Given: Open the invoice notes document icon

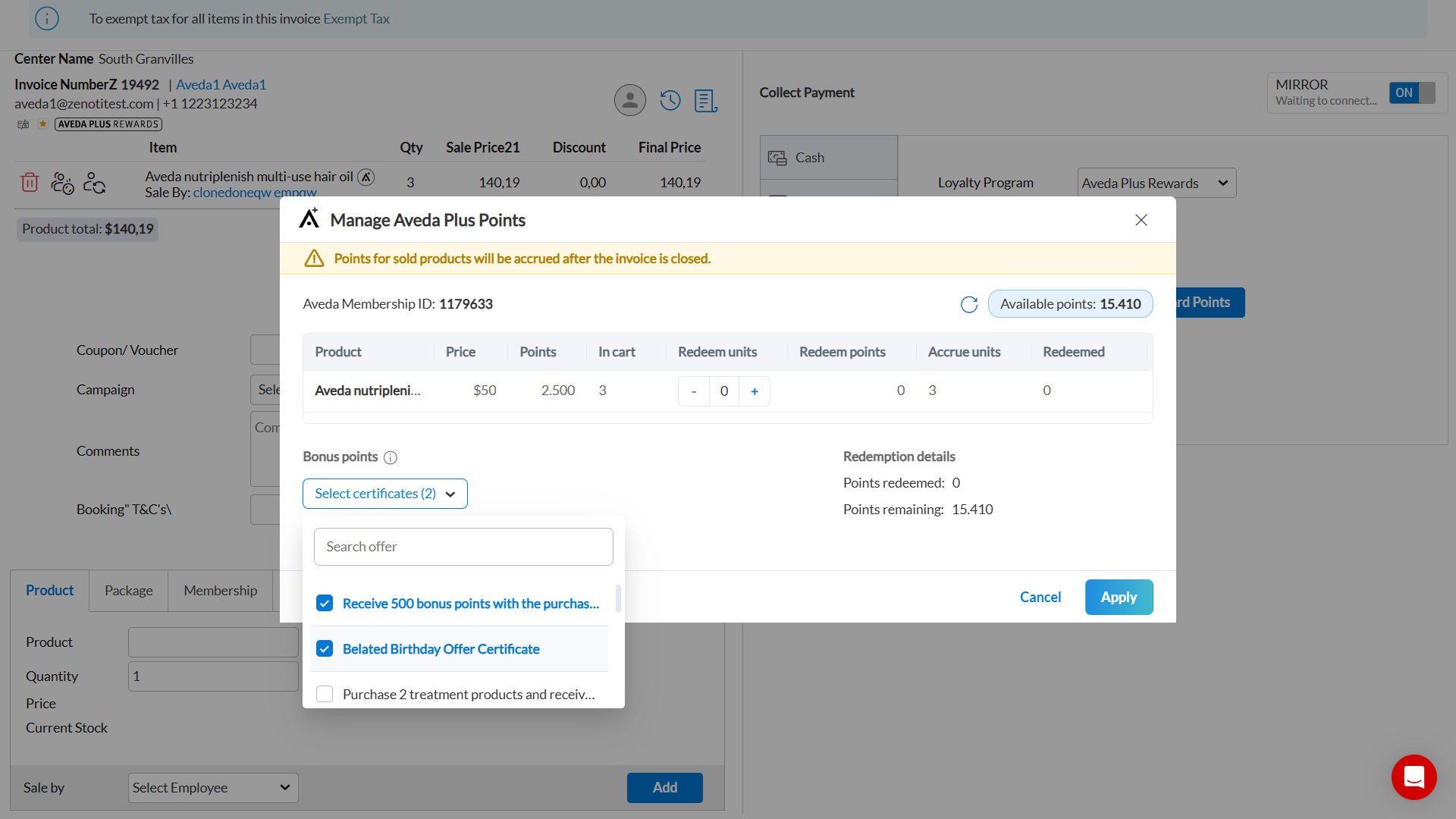Looking at the screenshot, I should 705,100.
